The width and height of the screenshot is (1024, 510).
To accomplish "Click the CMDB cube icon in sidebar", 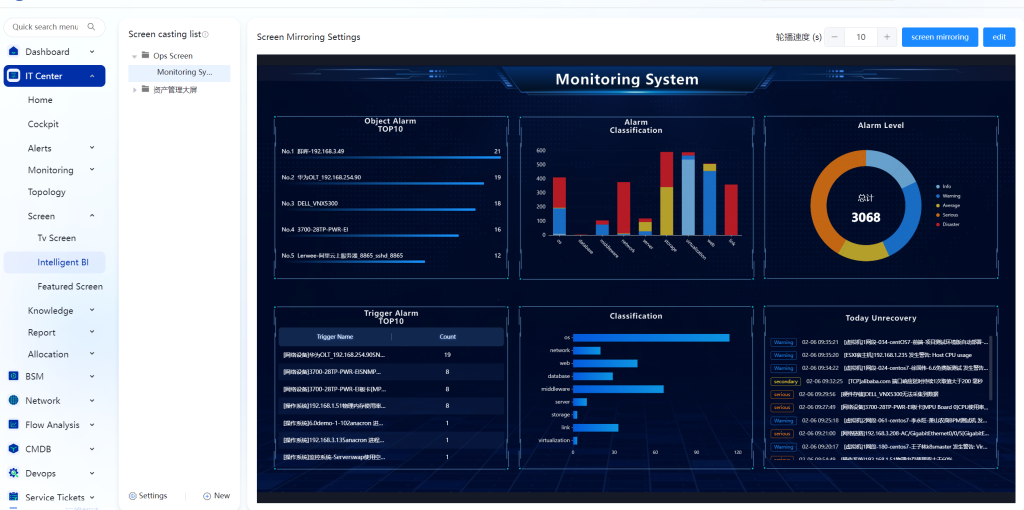I will 13,449.
